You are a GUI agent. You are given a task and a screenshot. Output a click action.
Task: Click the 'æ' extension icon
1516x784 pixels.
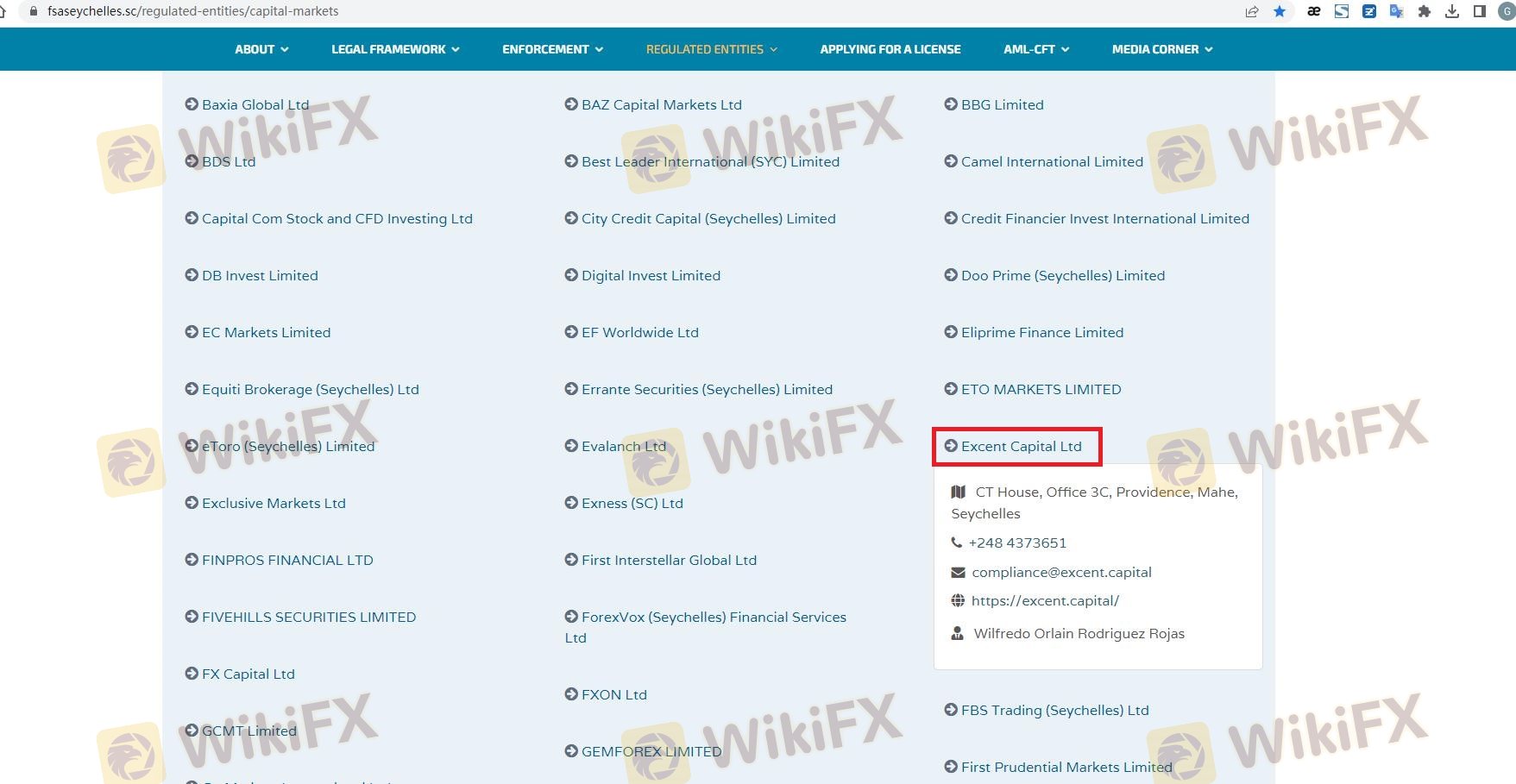[1313, 11]
